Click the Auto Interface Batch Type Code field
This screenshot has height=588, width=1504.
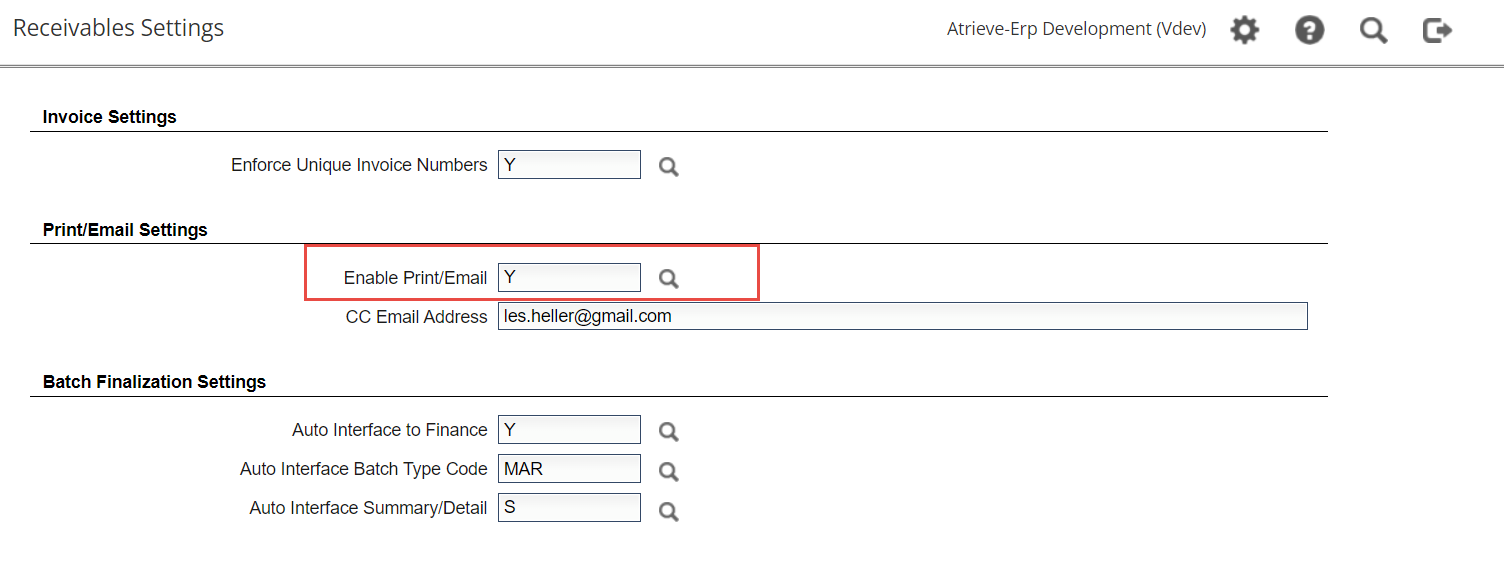click(569, 468)
